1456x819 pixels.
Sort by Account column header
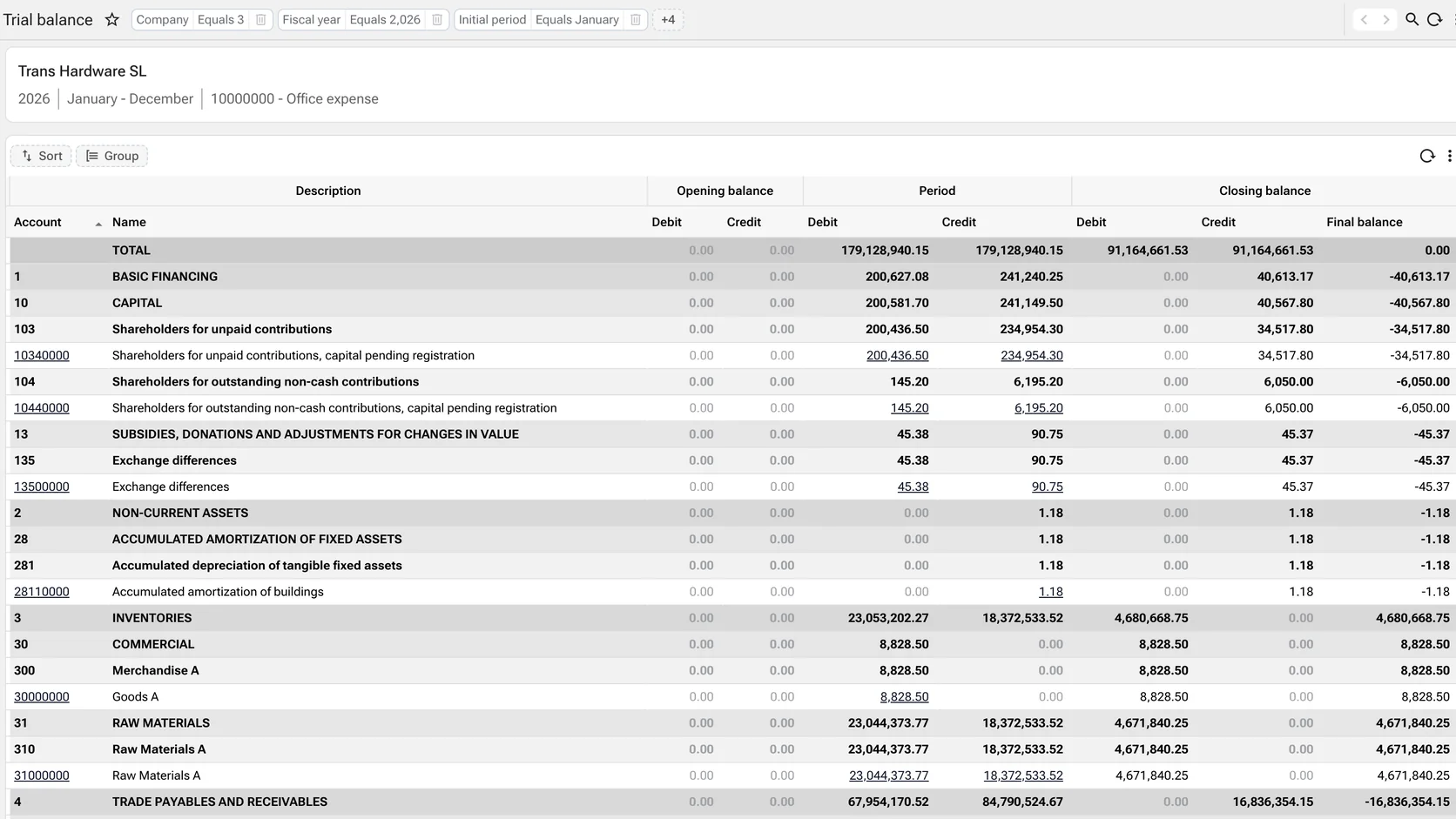[x=37, y=222]
